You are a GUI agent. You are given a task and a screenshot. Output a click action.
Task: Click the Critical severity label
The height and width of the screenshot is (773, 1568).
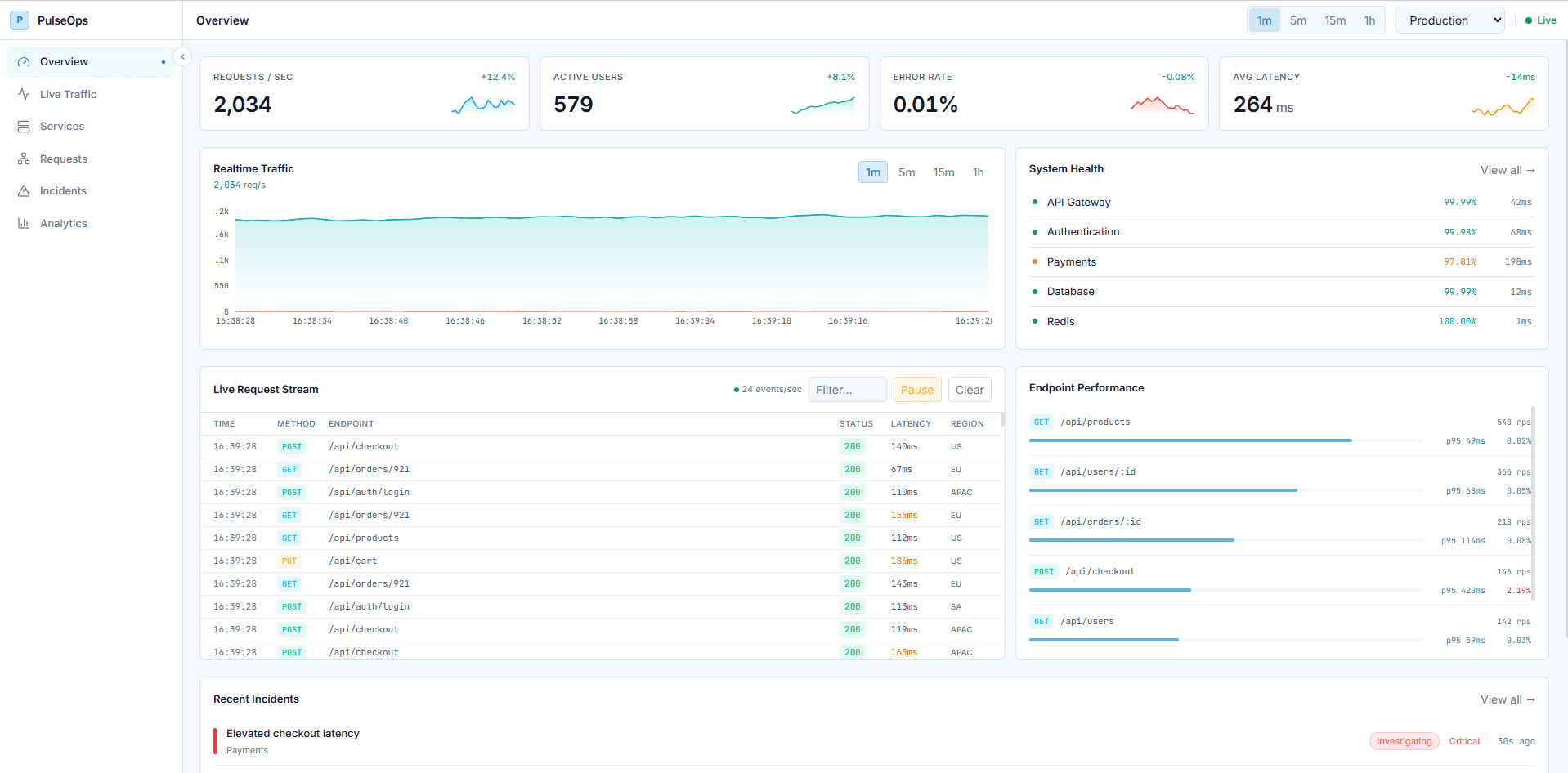tap(1464, 742)
